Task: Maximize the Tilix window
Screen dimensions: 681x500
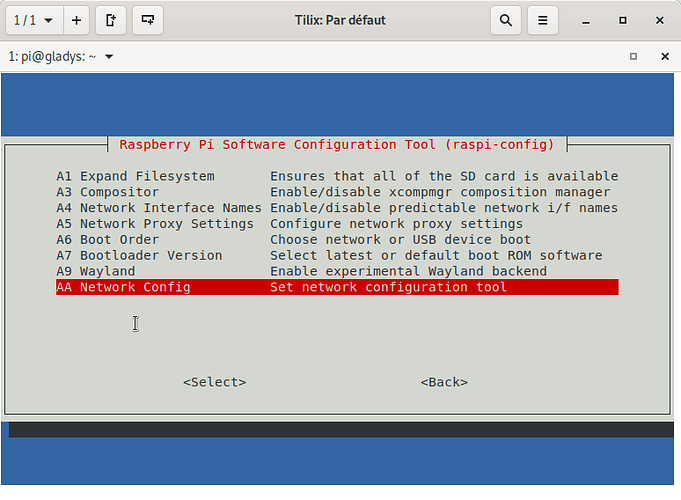Action: coord(623,20)
